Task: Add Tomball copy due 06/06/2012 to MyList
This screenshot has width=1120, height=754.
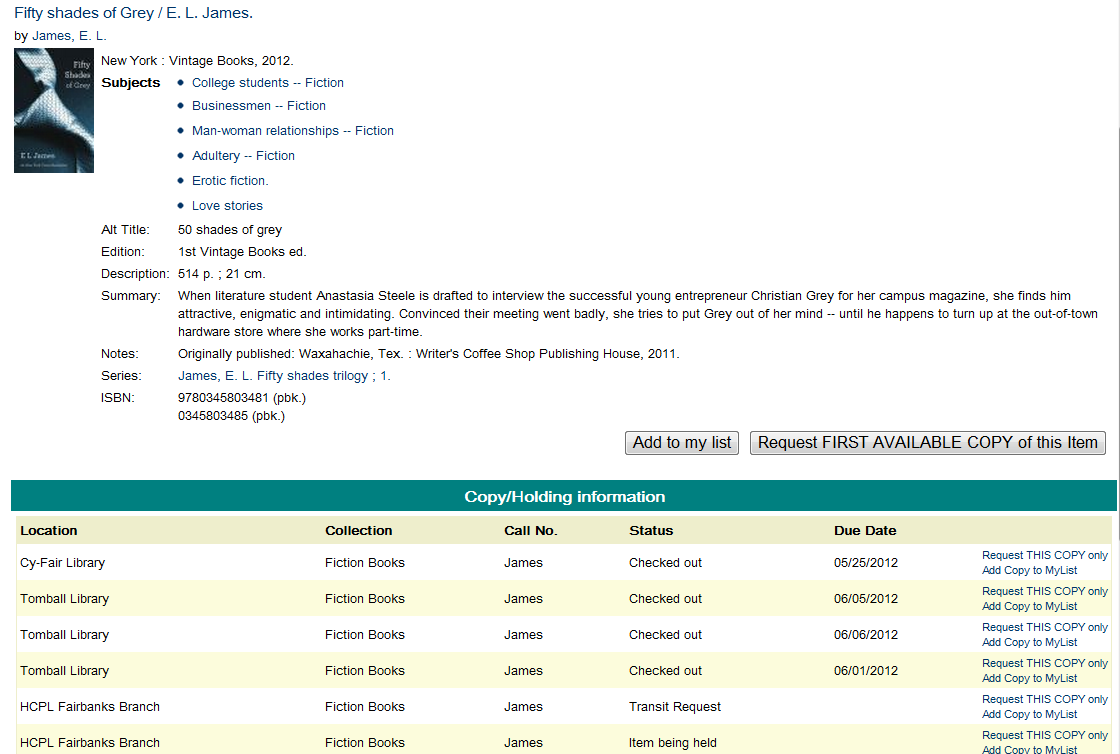Action: coord(1029,642)
